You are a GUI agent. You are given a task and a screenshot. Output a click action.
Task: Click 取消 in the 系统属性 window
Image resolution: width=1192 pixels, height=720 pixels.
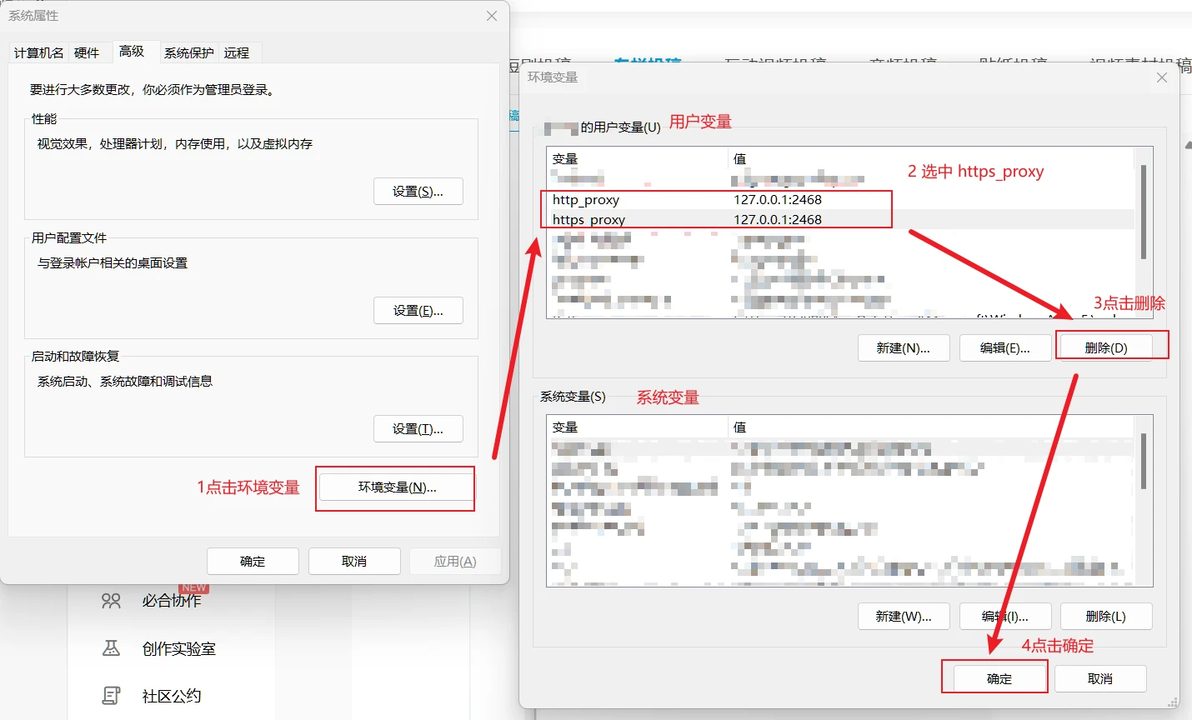pyautogui.click(x=354, y=561)
